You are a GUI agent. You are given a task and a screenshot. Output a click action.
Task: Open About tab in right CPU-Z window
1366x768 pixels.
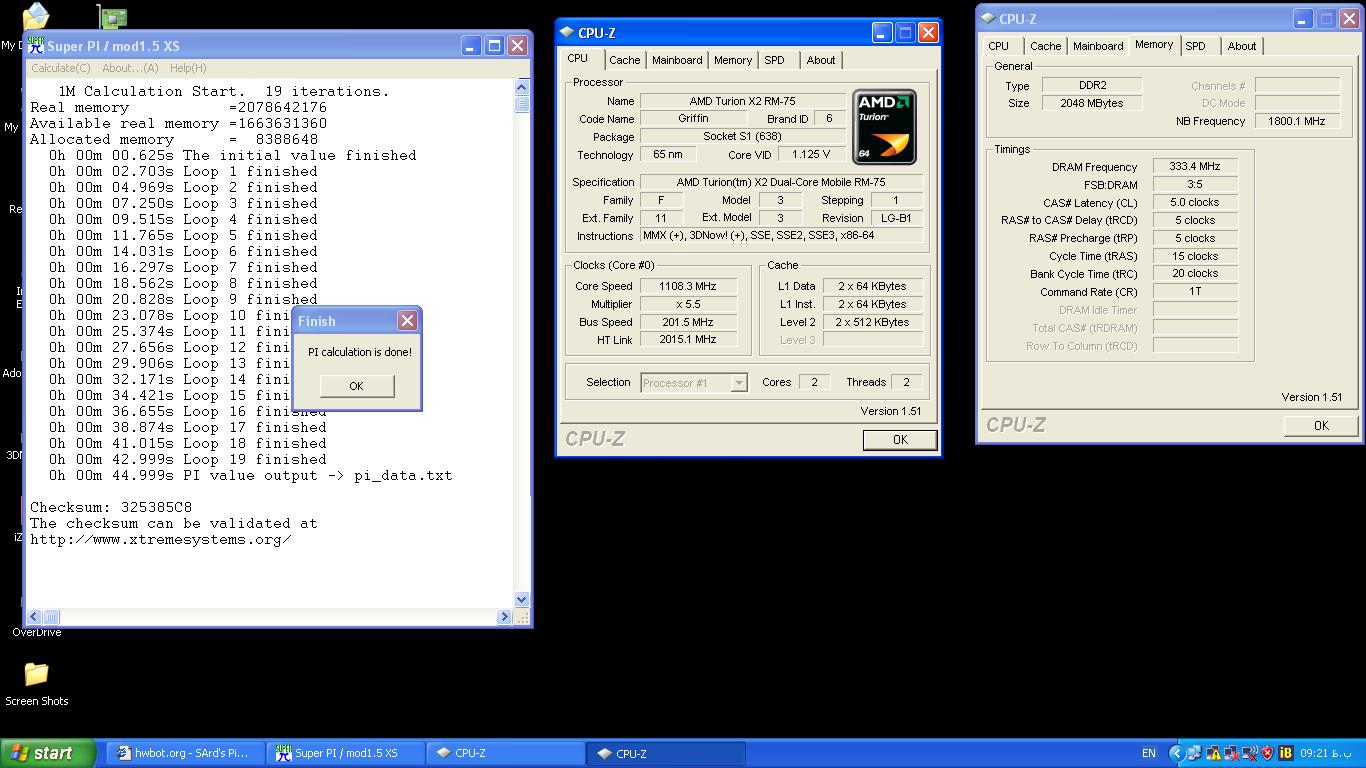[x=1242, y=46]
